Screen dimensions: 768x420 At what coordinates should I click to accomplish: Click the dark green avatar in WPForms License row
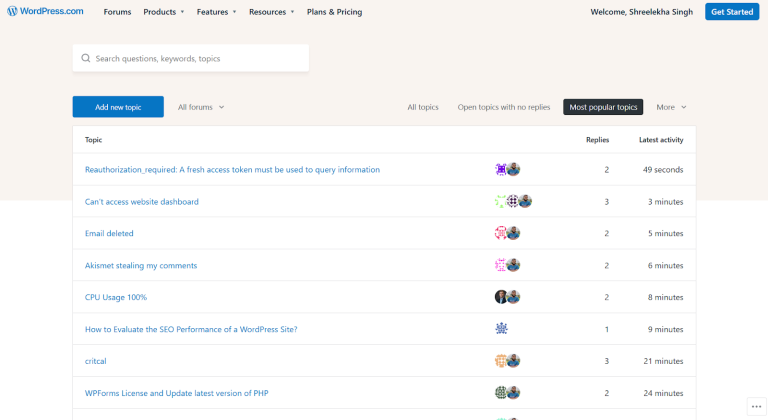[x=501, y=393]
